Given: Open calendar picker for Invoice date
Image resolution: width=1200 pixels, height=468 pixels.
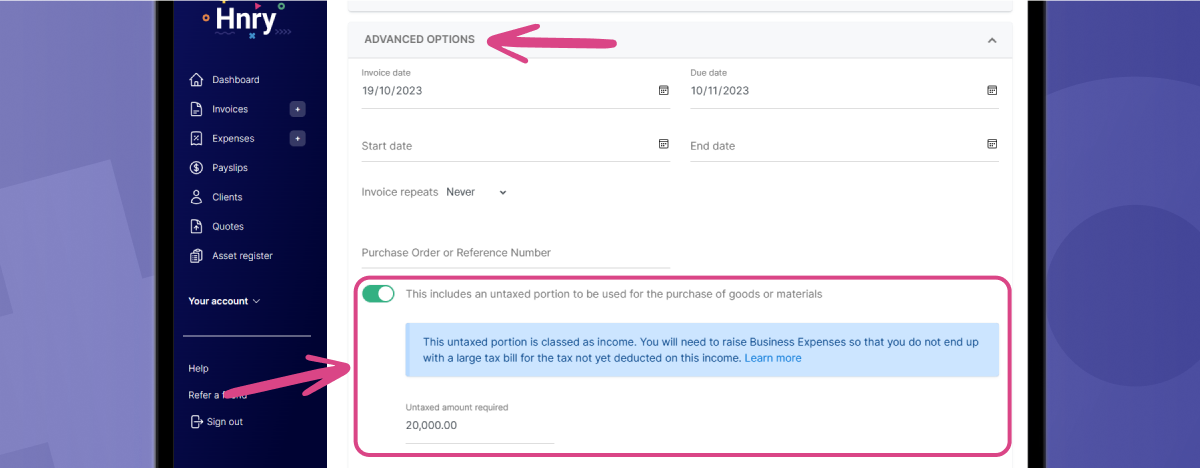Looking at the screenshot, I should (663, 90).
